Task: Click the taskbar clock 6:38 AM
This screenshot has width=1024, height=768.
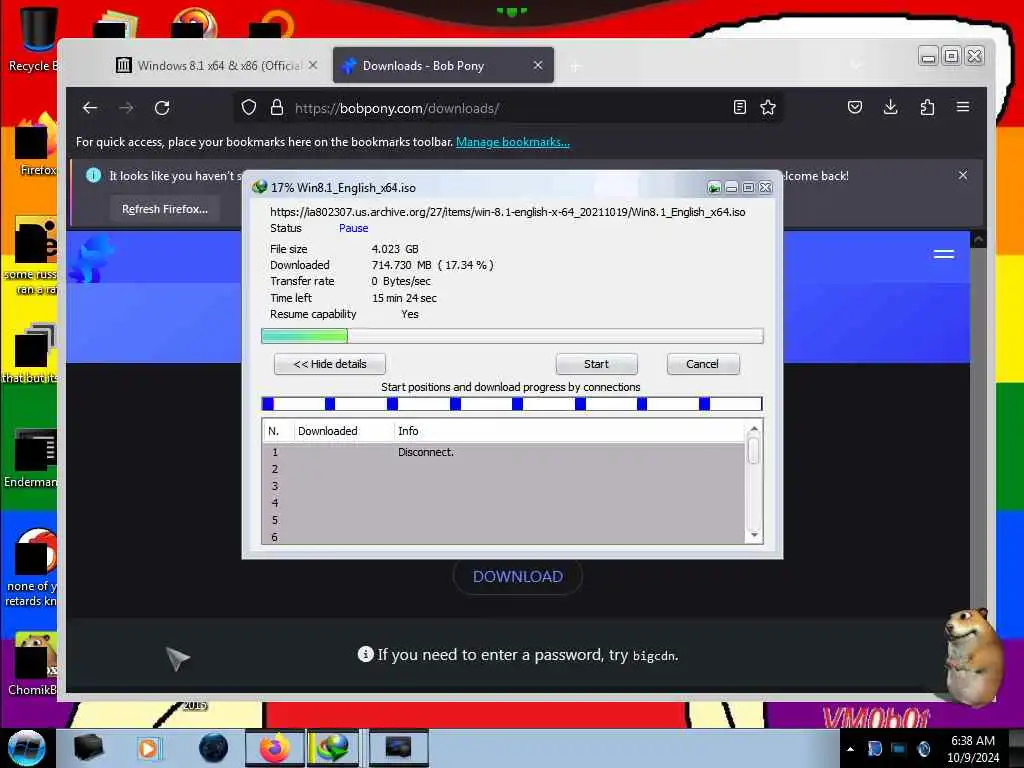Action: (x=972, y=741)
